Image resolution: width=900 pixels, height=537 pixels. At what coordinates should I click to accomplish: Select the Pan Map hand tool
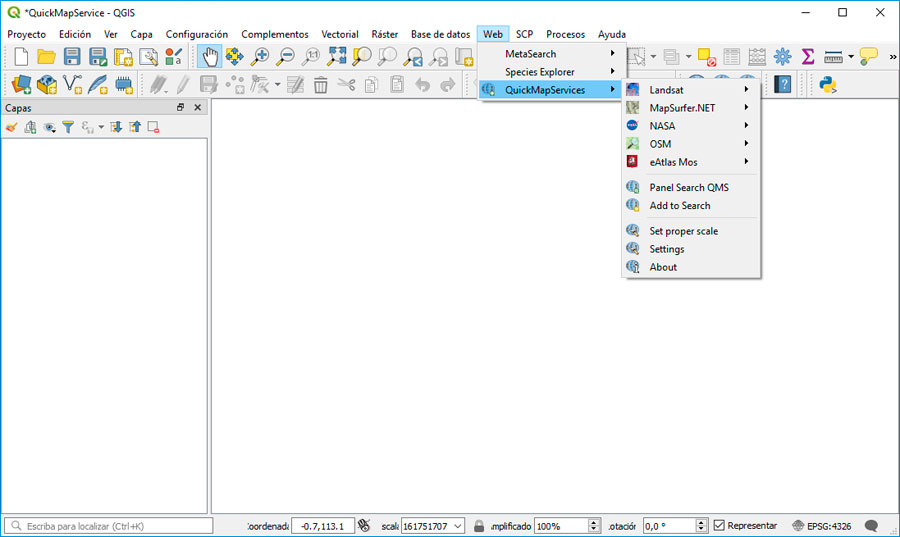point(210,57)
